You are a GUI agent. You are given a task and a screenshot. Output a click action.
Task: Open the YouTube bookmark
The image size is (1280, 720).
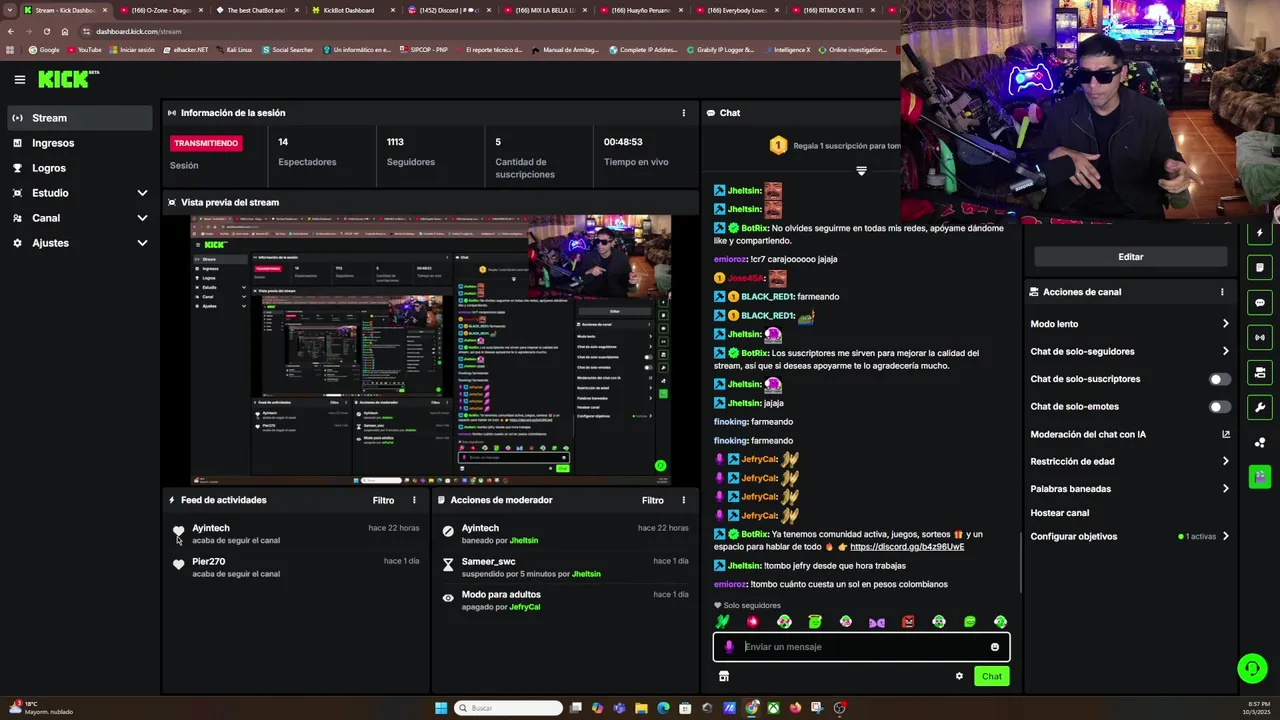pos(84,50)
